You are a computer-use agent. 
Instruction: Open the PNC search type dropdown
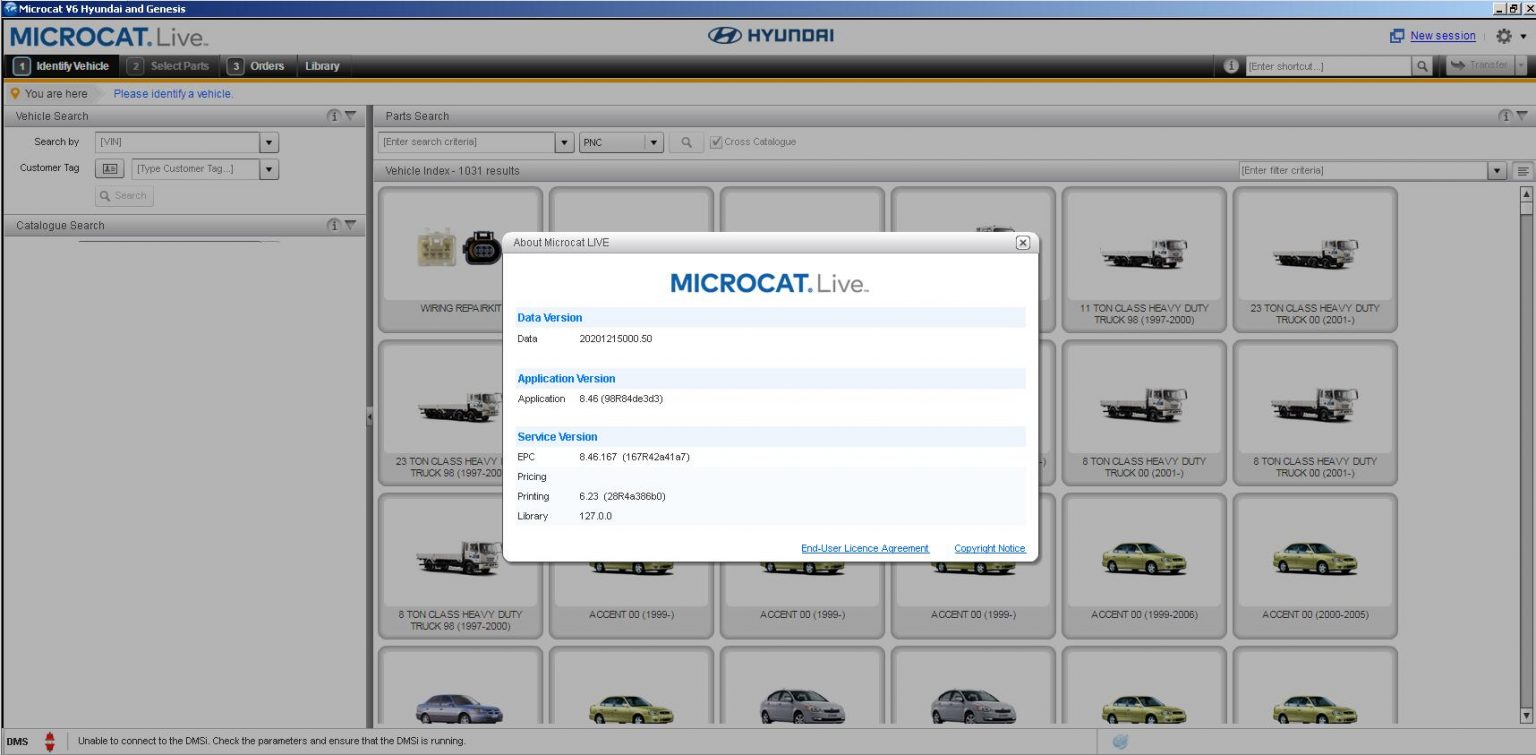tap(654, 141)
